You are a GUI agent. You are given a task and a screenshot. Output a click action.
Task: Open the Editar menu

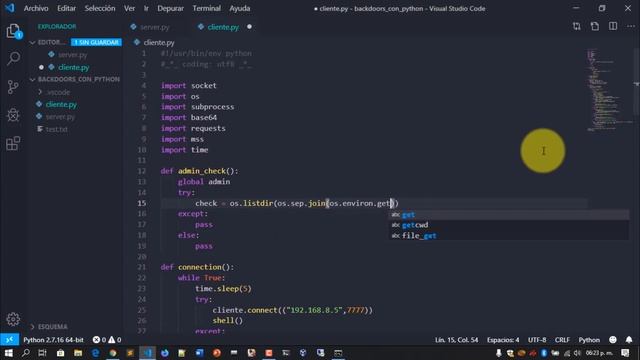coord(66,8)
